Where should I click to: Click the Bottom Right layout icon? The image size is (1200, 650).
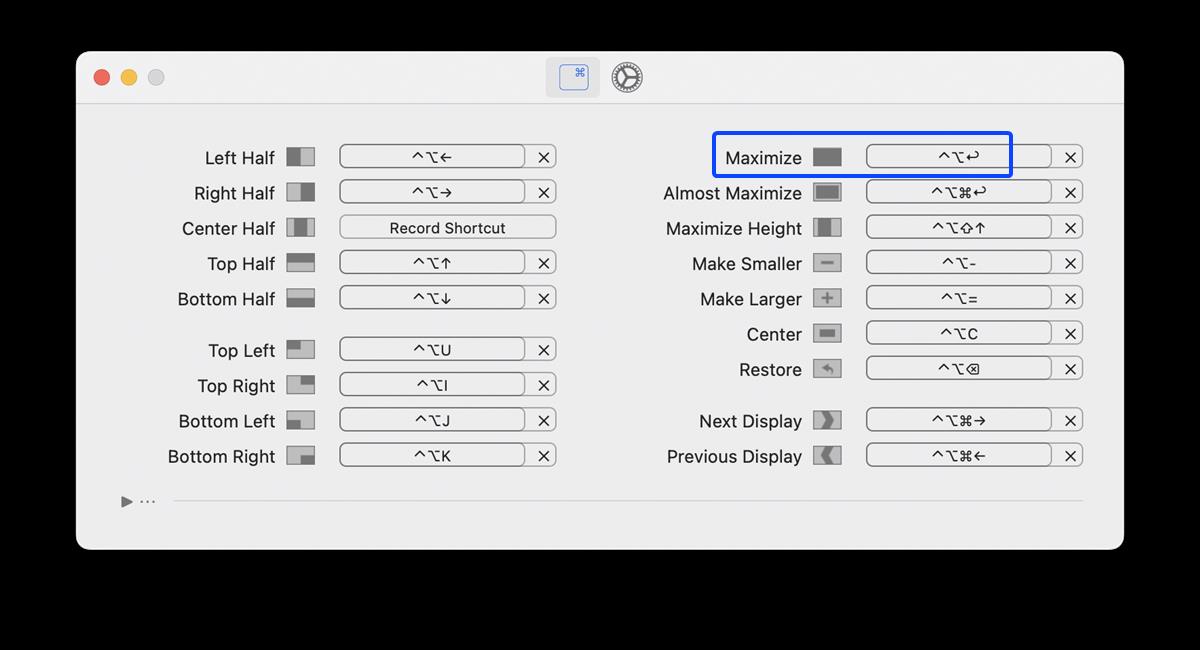301,455
